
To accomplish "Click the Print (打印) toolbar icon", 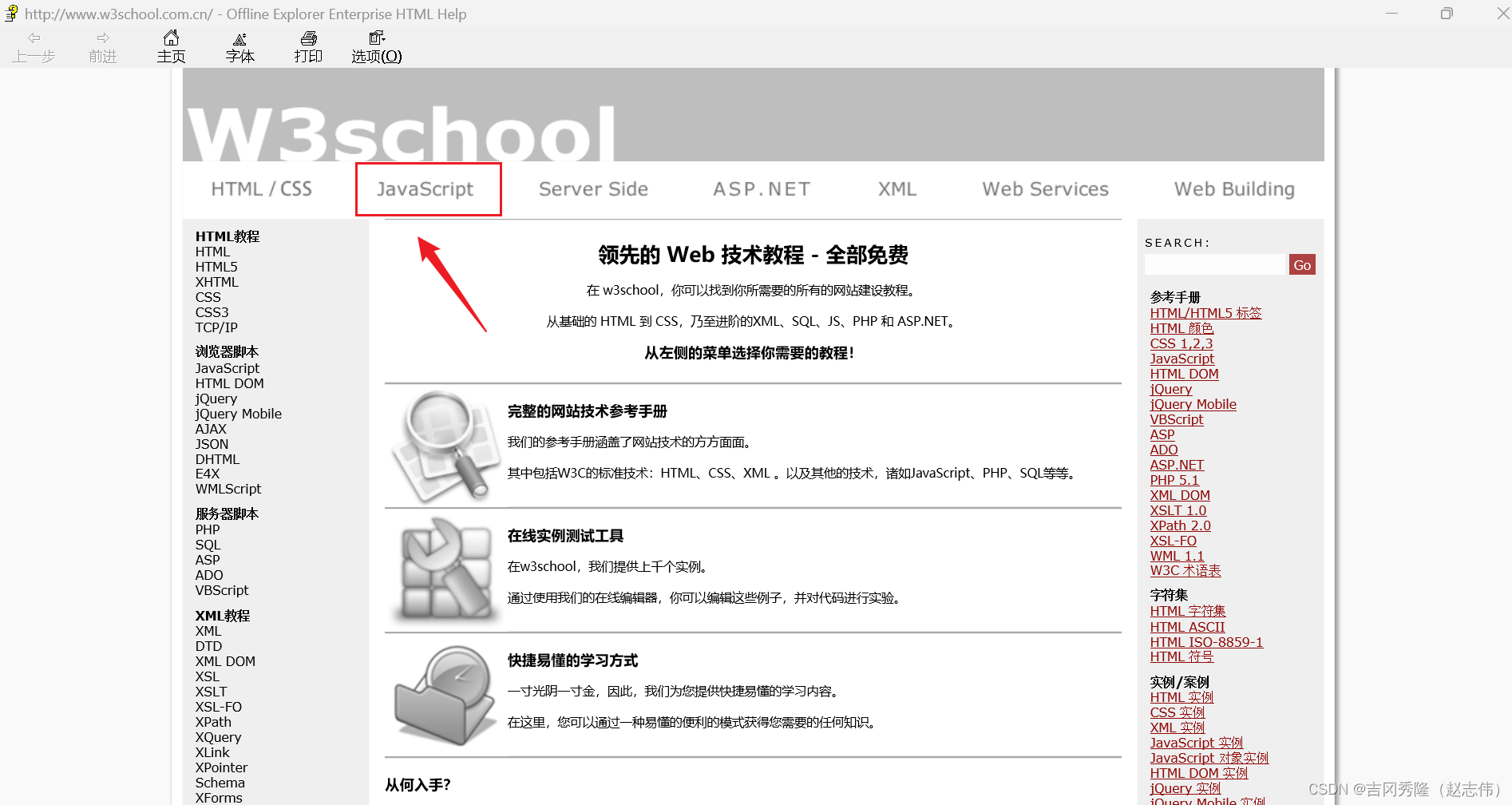I will [308, 38].
